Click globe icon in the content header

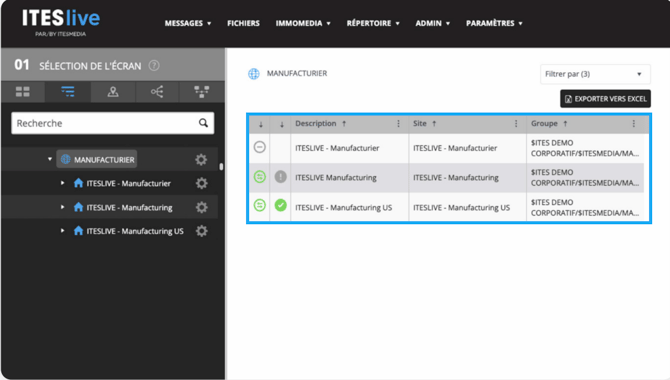(254, 74)
